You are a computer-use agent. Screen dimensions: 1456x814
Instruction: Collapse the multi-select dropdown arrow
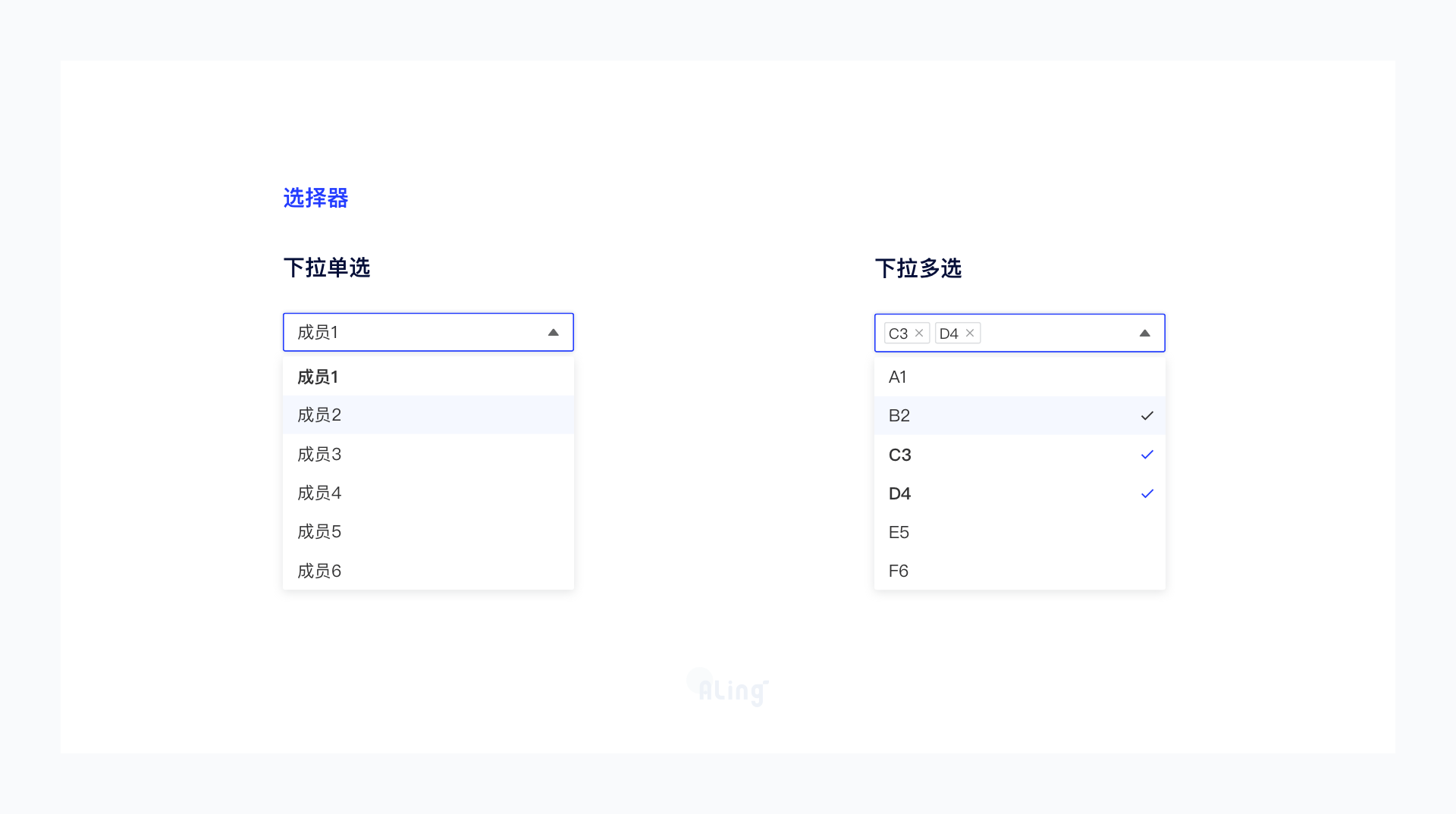(1145, 333)
